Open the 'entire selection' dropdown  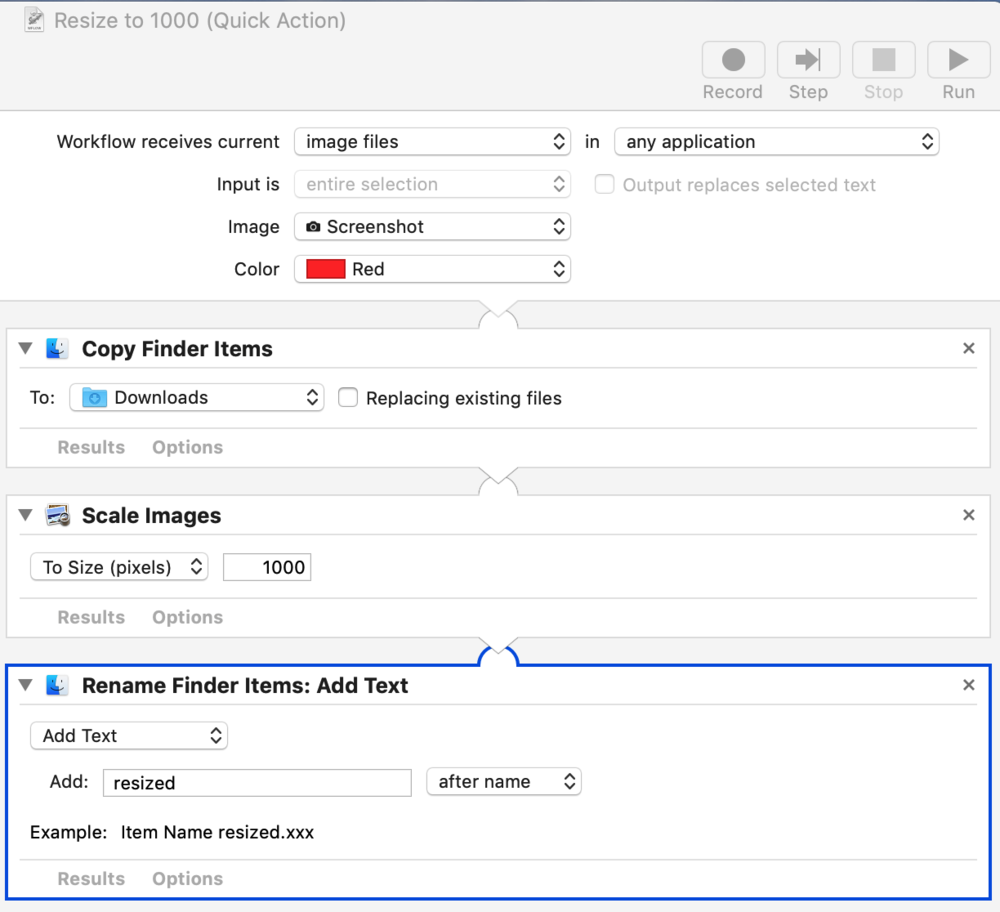click(x=432, y=184)
